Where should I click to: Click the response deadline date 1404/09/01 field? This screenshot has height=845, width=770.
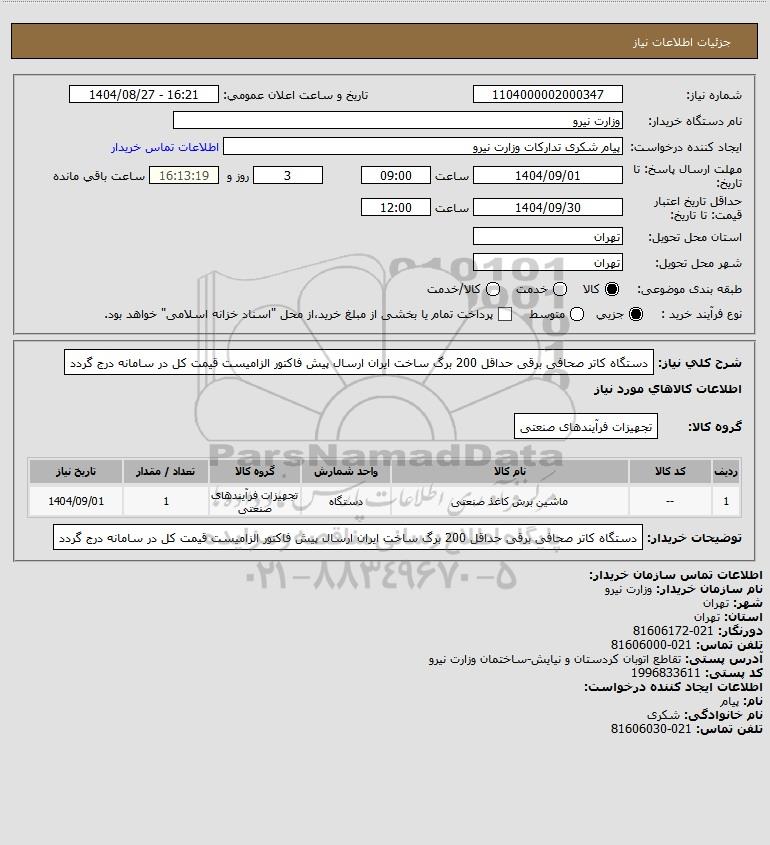[547, 176]
